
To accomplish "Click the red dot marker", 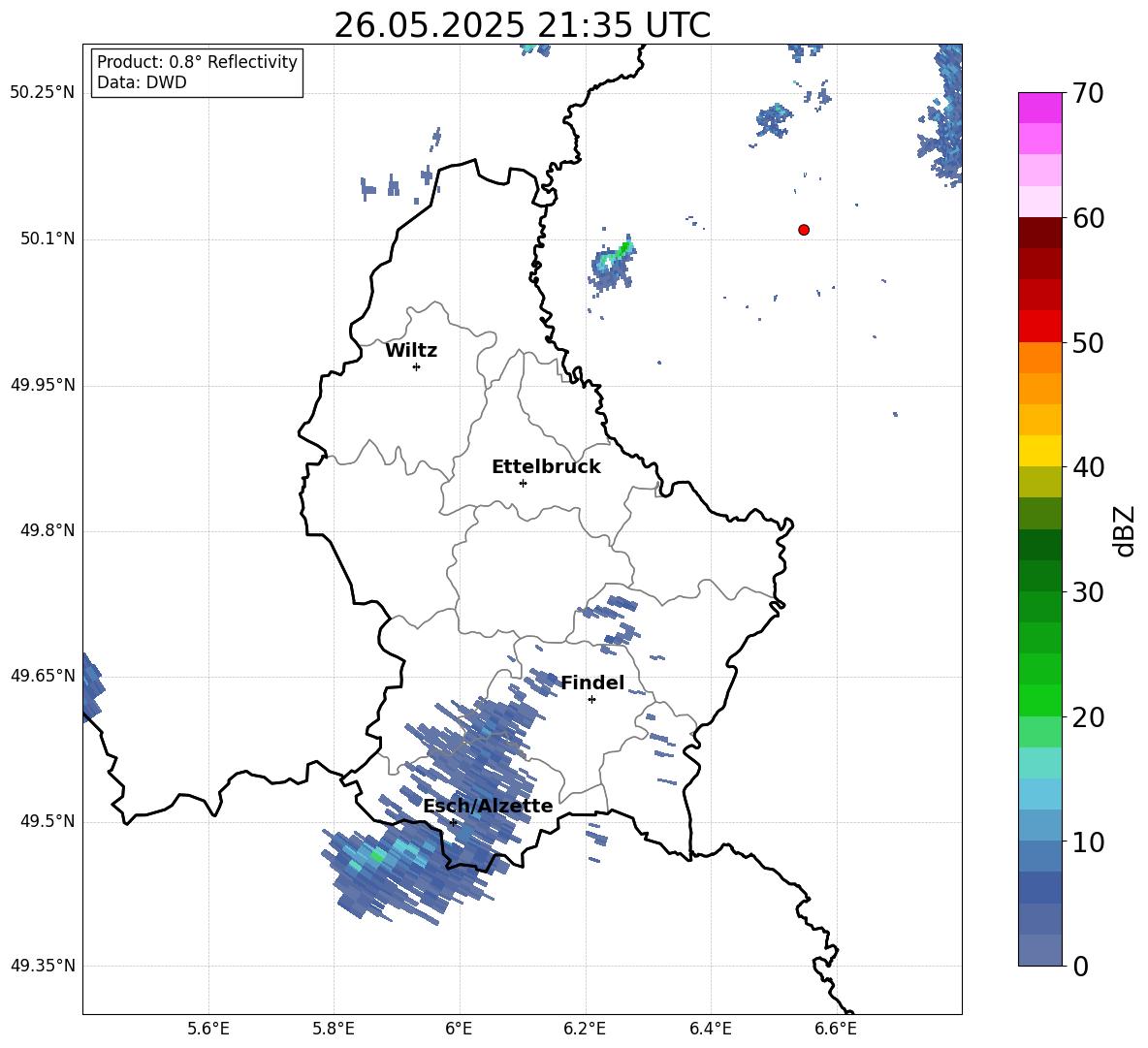I will click(x=804, y=230).
